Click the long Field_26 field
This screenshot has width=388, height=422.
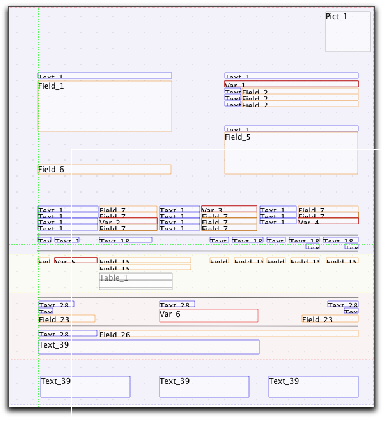tap(229, 334)
